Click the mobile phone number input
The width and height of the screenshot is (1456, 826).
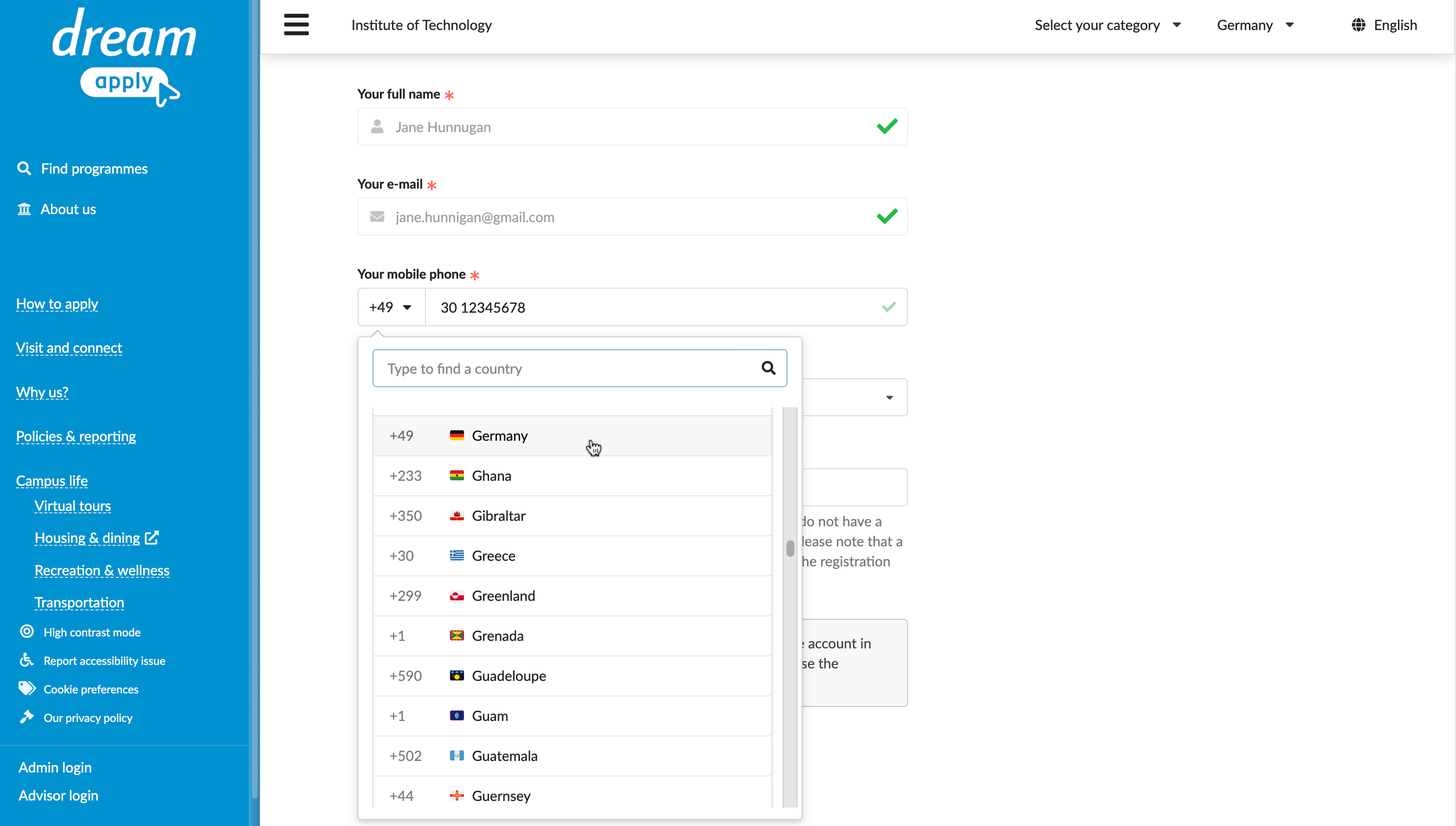(x=666, y=307)
